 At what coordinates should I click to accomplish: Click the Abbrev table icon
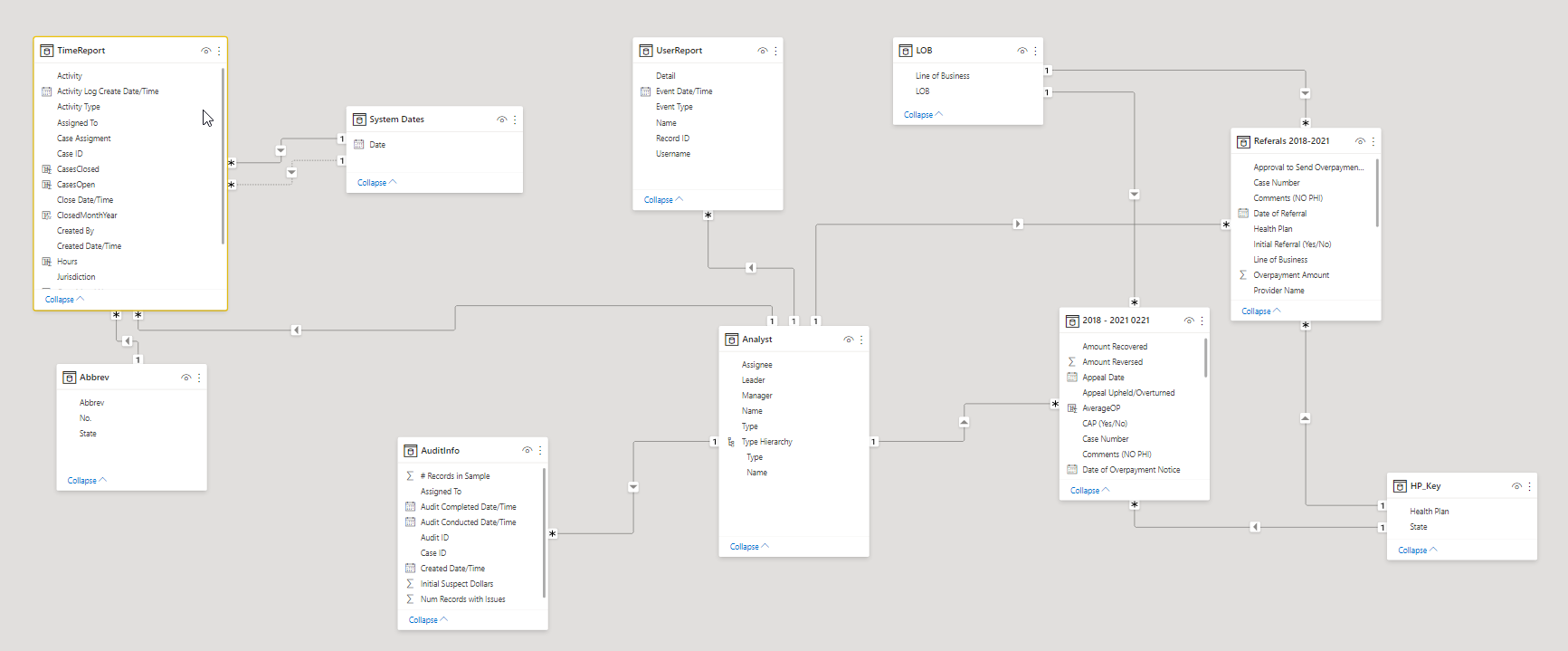click(70, 378)
